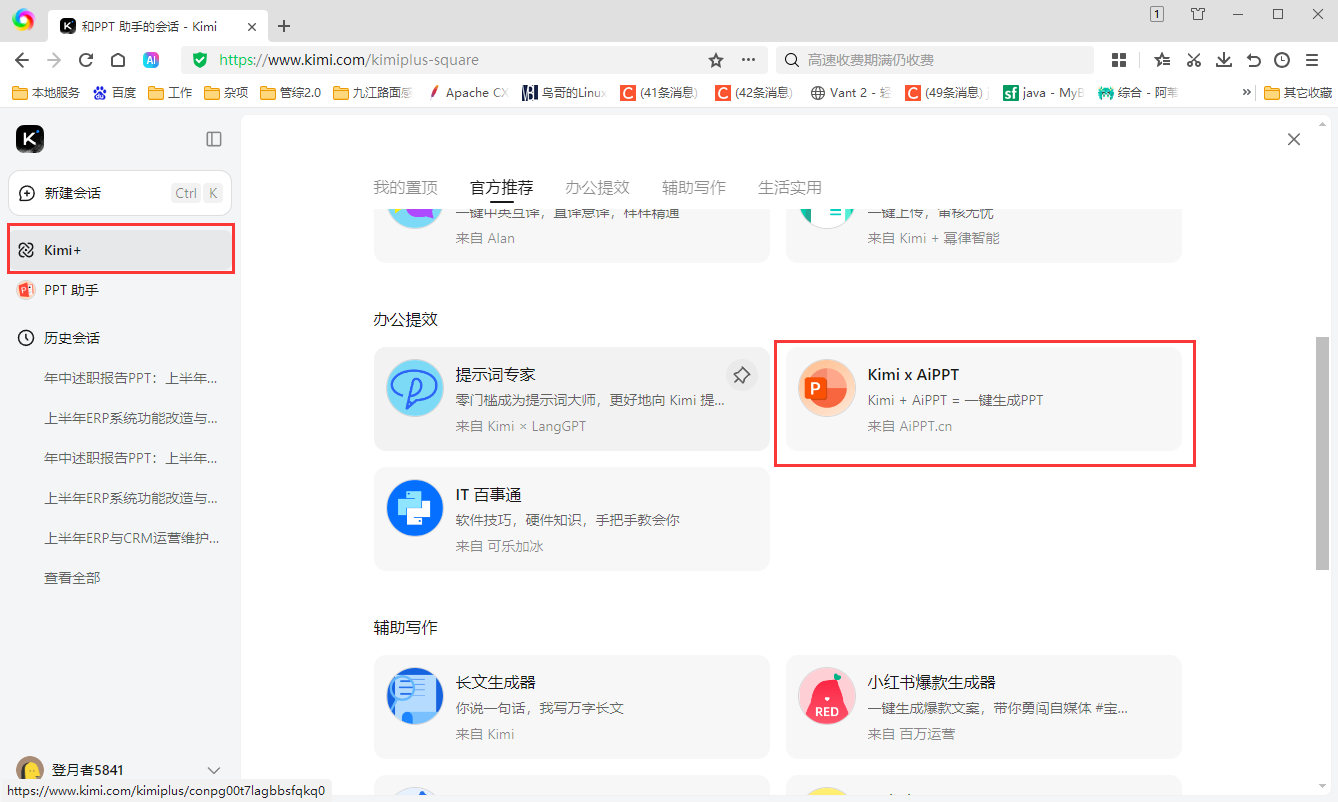Switch to 我的置顶 tab
1338x802 pixels.
[x=406, y=187]
